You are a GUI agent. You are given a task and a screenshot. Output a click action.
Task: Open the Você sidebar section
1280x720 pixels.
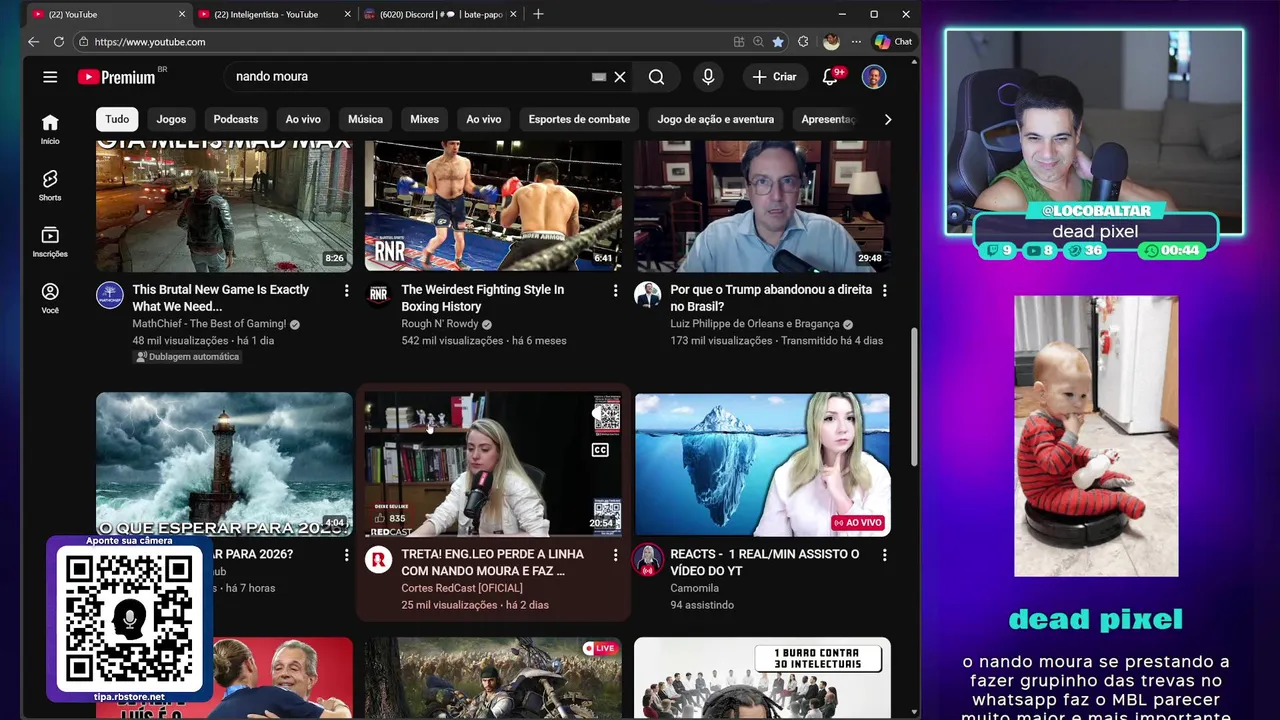[x=50, y=298]
